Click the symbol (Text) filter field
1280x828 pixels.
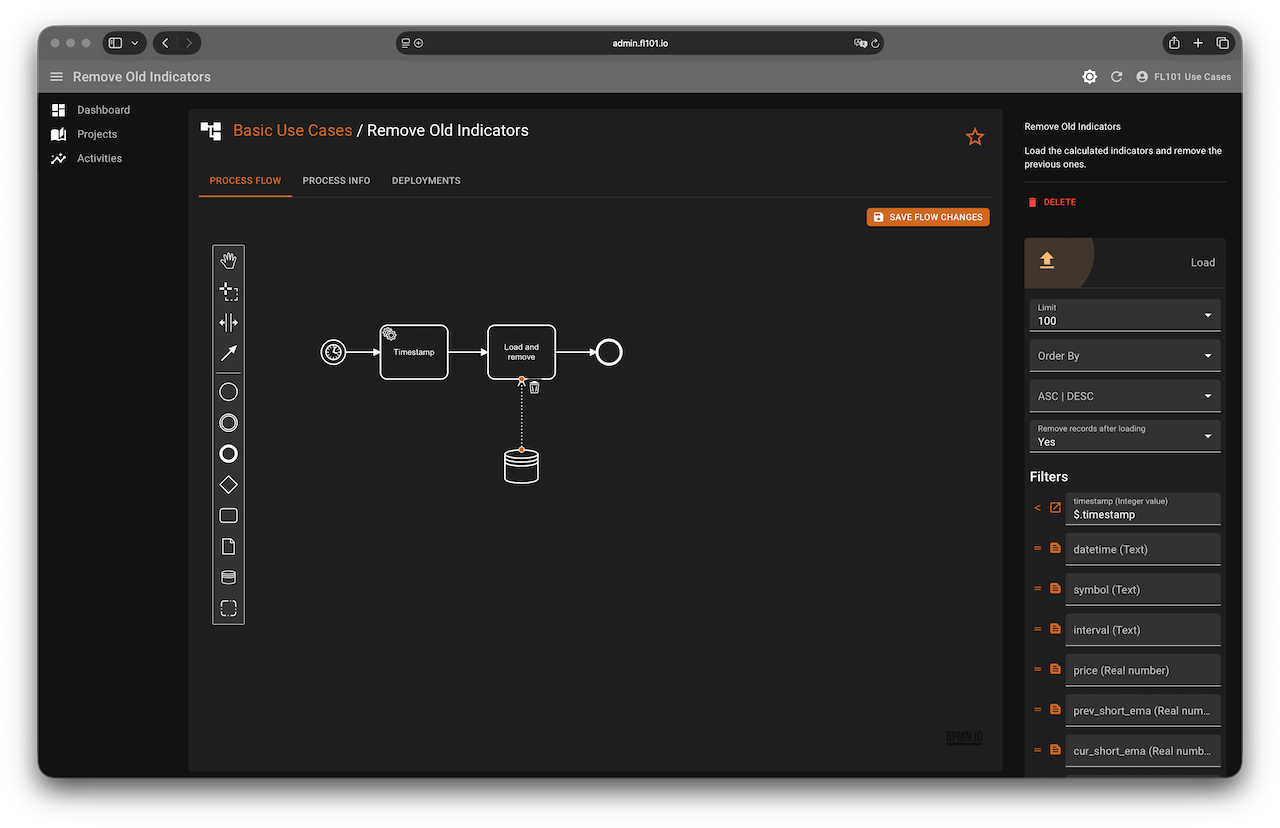pyautogui.click(x=1143, y=589)
